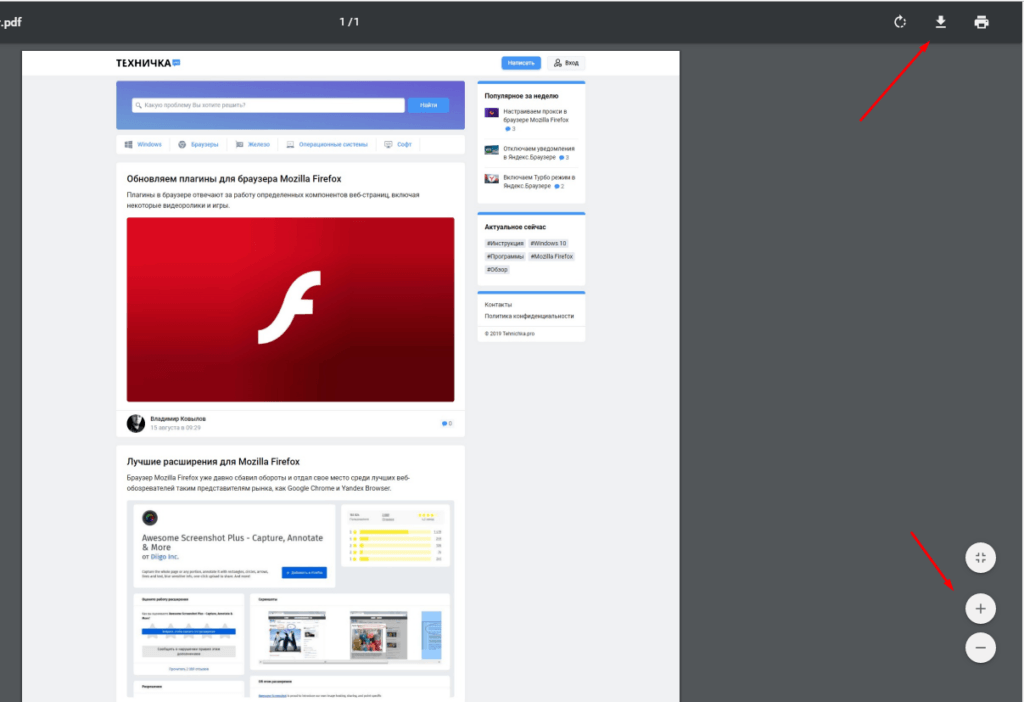Click the date 15 августа в 09:29
The height and width of the screenshot is (702, 1024).
pyautogui.click(x=176, y=428)
